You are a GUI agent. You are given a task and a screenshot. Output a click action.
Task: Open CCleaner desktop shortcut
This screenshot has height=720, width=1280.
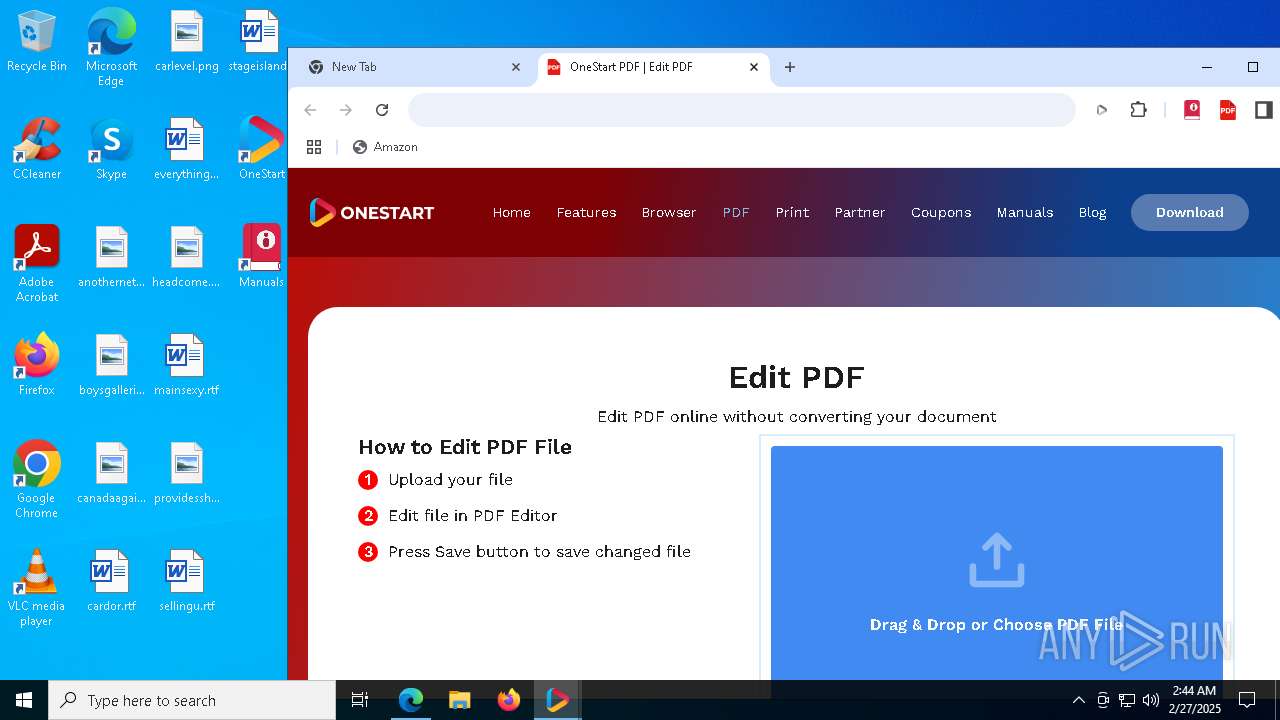[x=37, y=149]
